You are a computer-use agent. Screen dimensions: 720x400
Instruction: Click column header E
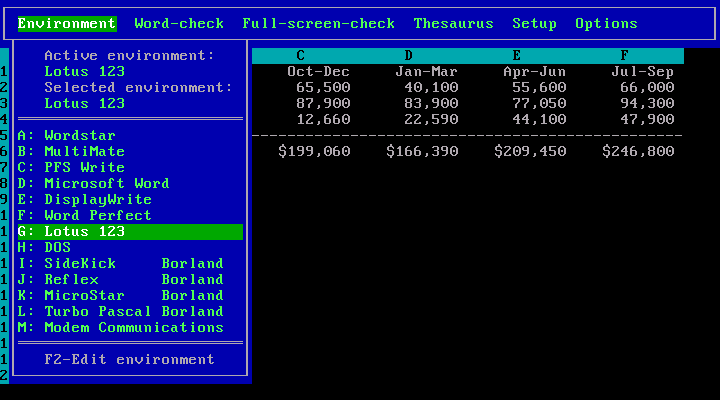coord(517,56)
